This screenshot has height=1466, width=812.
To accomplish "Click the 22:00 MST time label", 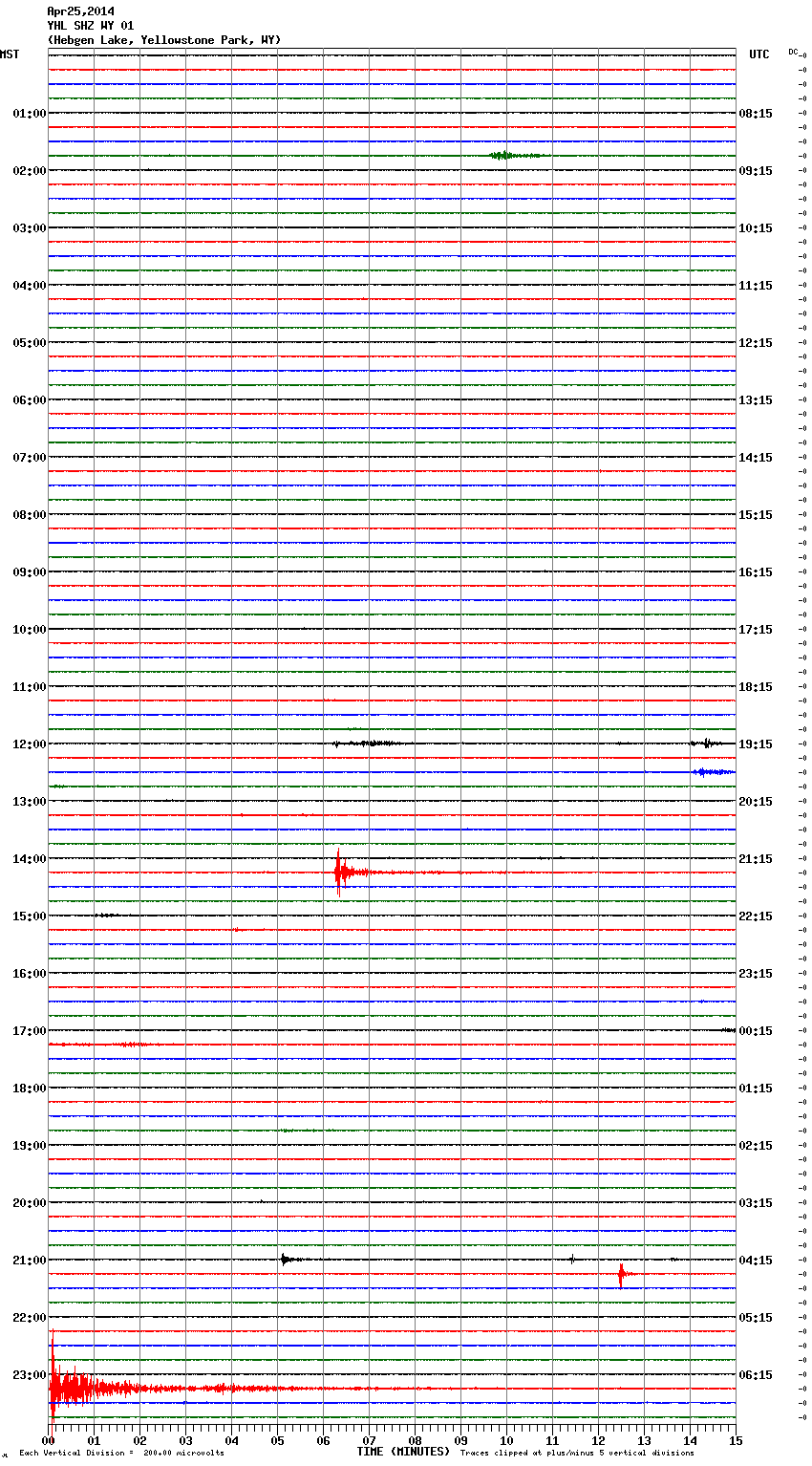I will [29, 1318].
